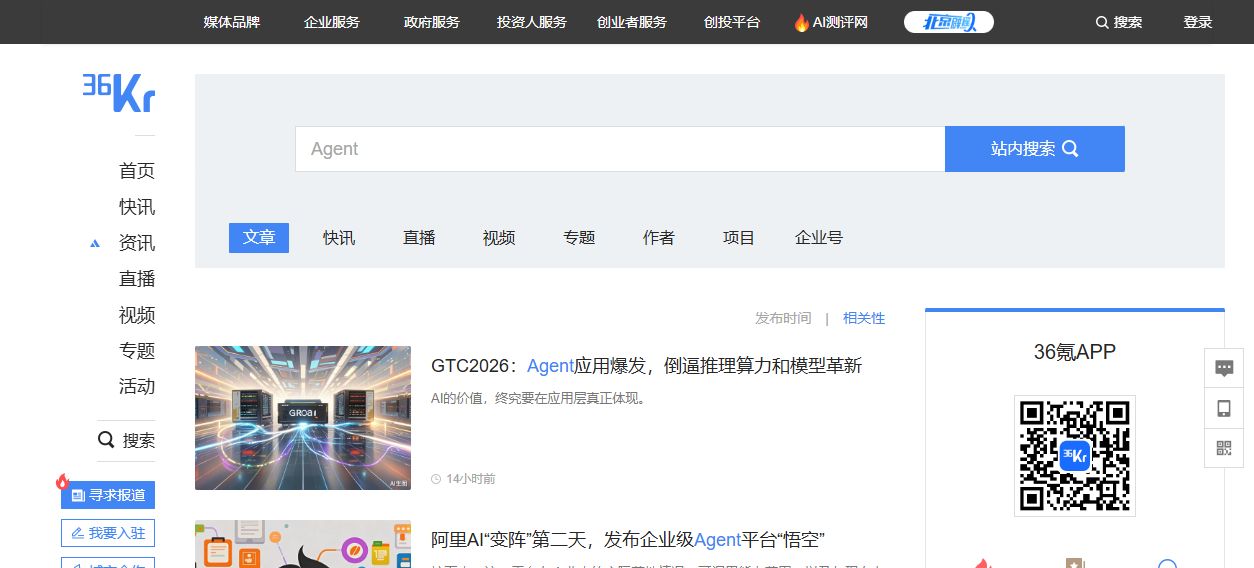Open 政府服务 in top navigation
Image resolution: width=1254 pixels, height=568 pixels.
[432, 22]
